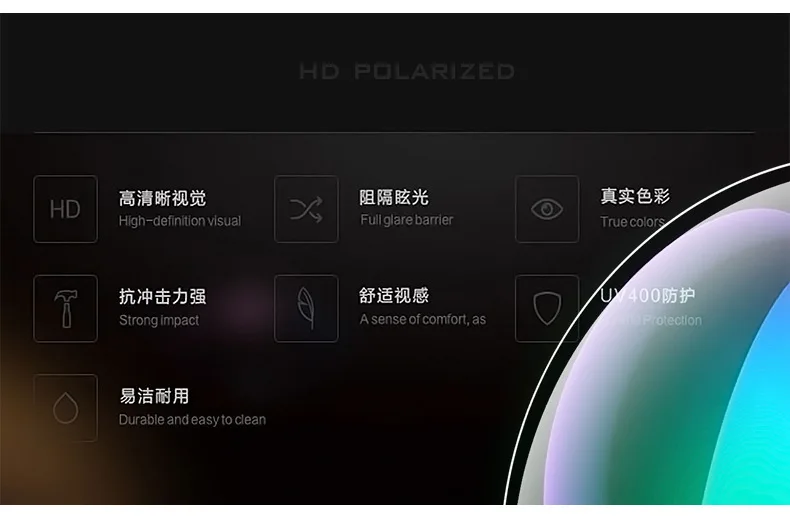The width and height of the screenshot is (790, 531).
Task: Click the HD icon box
Action: (x=65, y=209)
